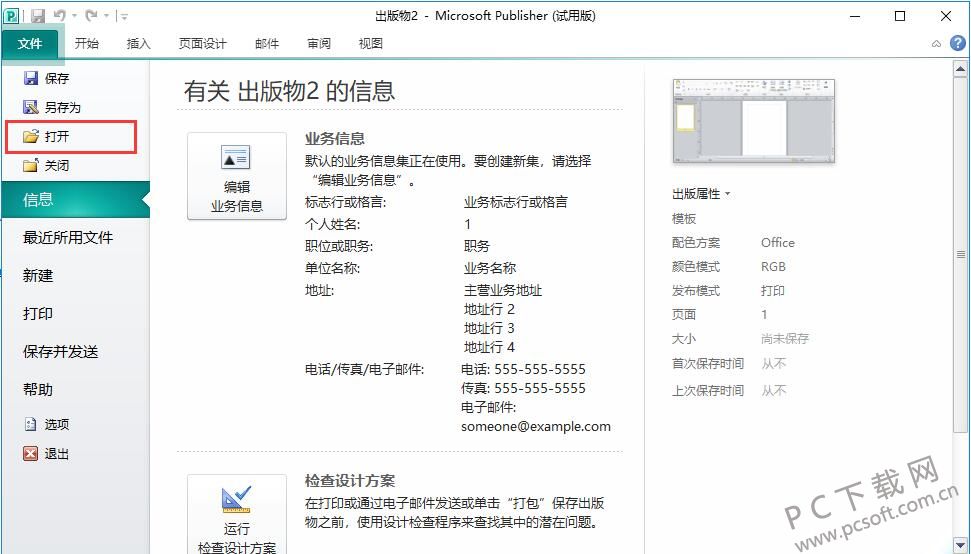Screen dimensions: 971x554
Task: Click the 有关 出版物2 的信息 title
Action: point(289,91)
